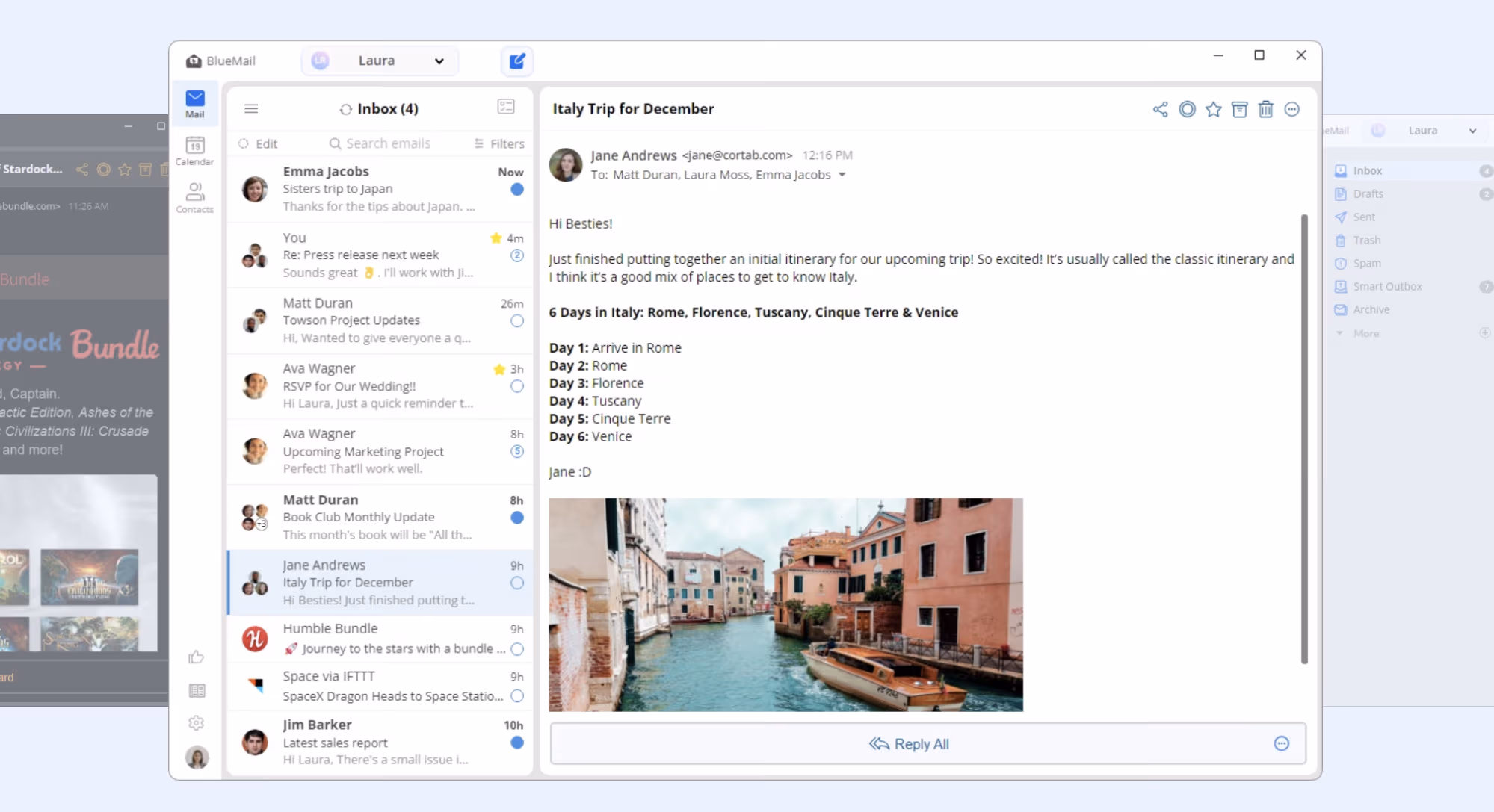The width and height of the screenshot is (1494, 812).
Task: Toggle unread dot on Emma Jacobs email
Action: pos(516,190)
